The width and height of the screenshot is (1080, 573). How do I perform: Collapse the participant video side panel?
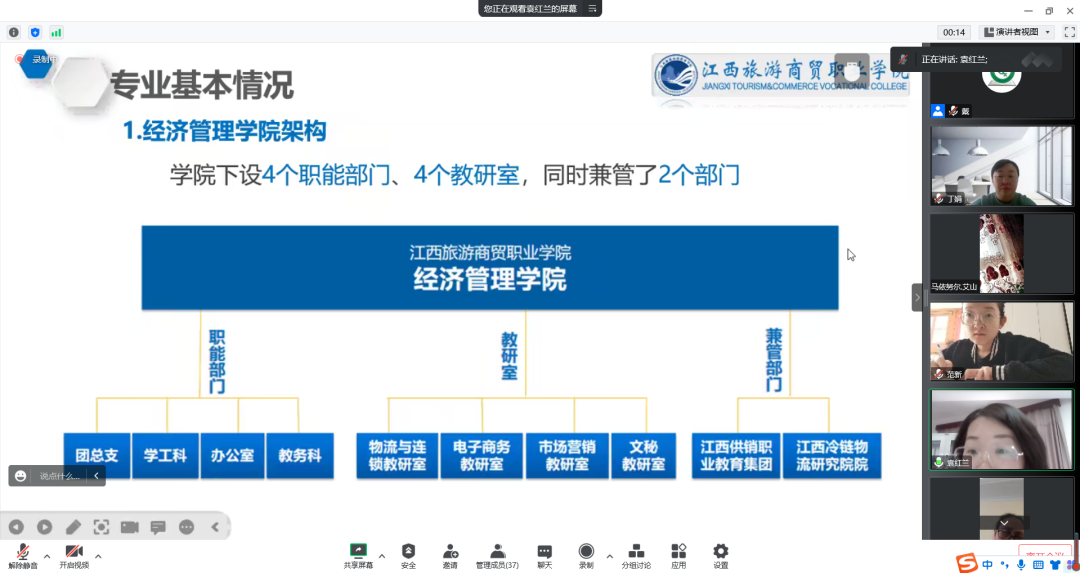(x=916, y=297)
